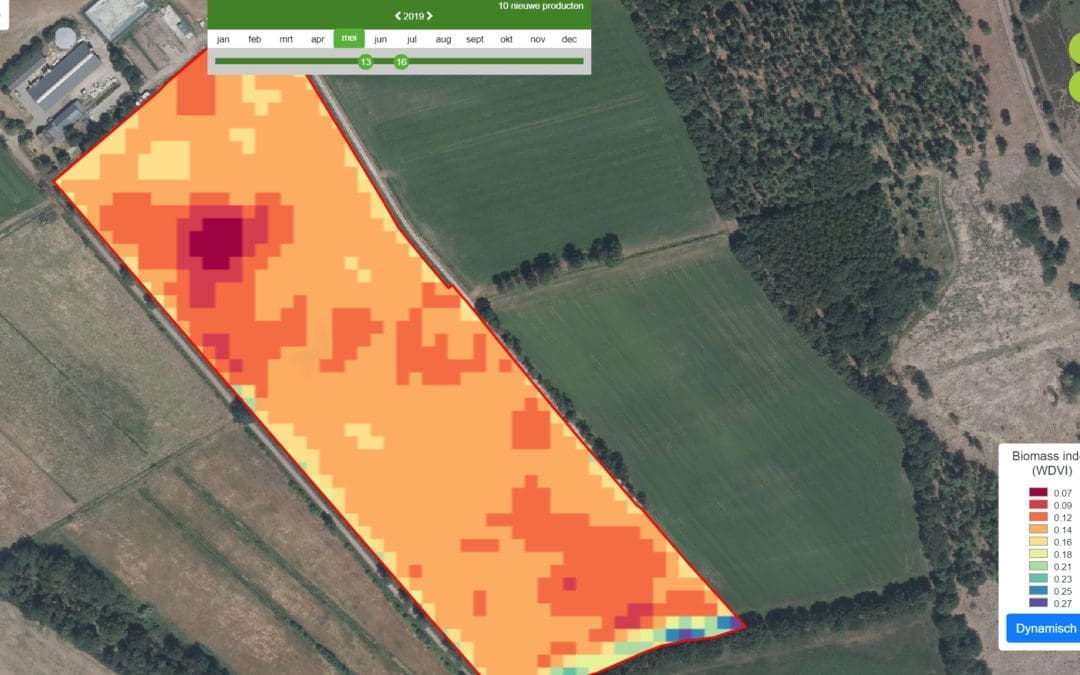Switch to the feb month tab
The width and height of the screenshot is (1080, 675).
pos(255,39)
